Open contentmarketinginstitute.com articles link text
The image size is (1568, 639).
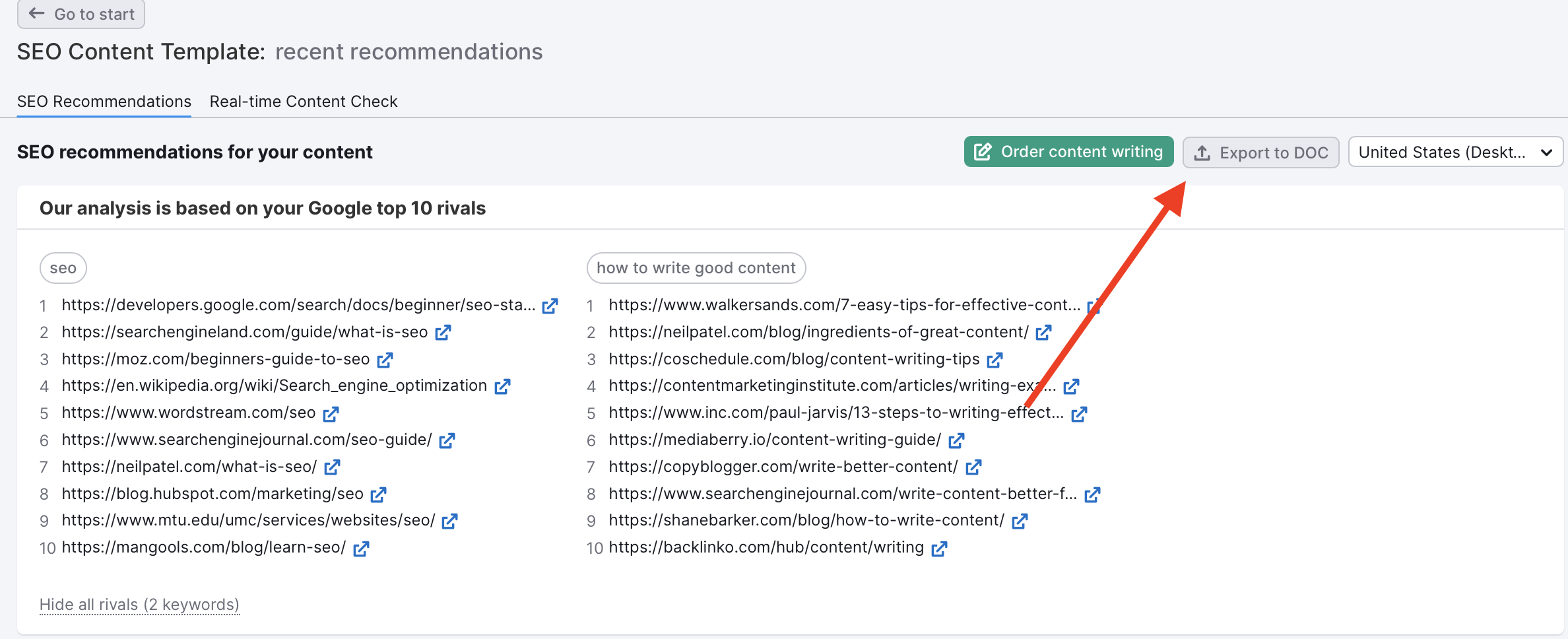pos(833,386)
